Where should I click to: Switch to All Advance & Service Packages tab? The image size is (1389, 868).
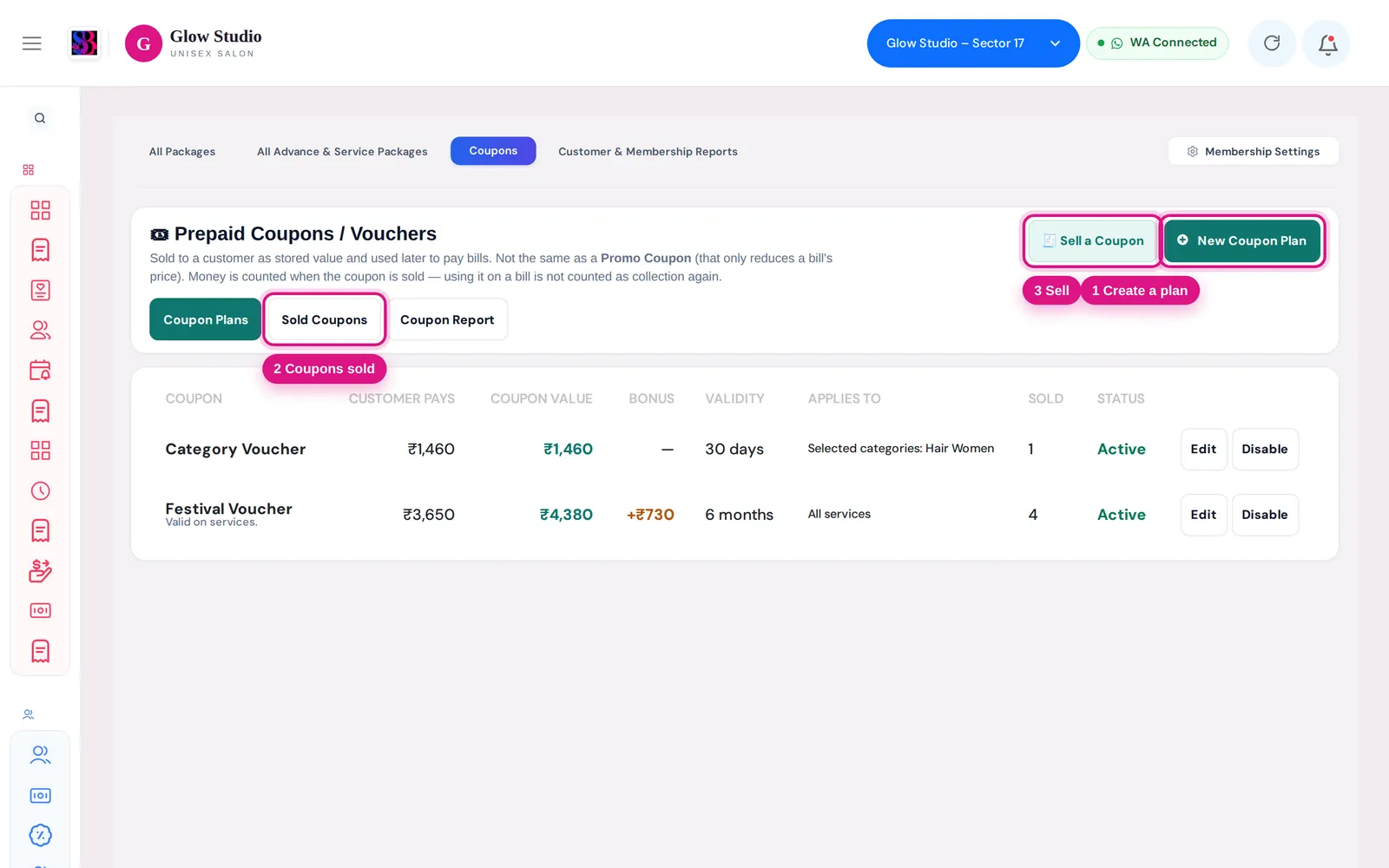(342, 151)
